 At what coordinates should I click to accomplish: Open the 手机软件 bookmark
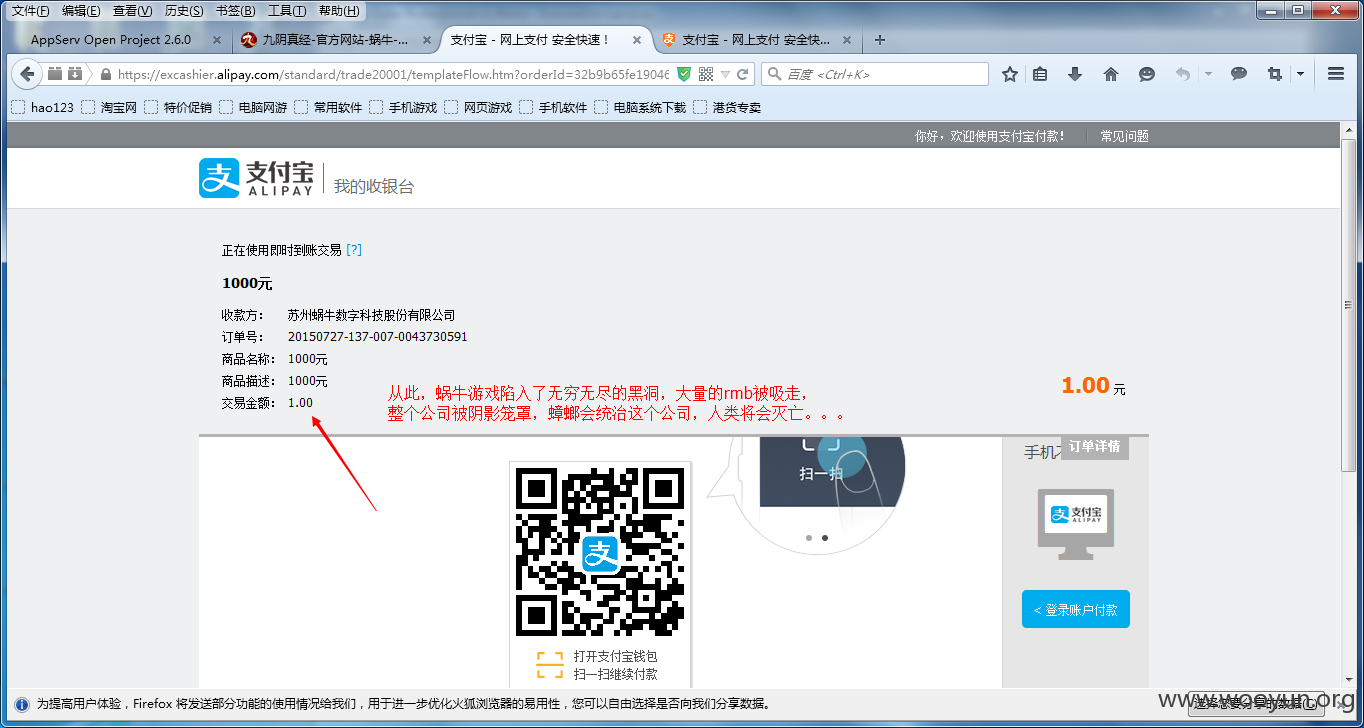553,107
